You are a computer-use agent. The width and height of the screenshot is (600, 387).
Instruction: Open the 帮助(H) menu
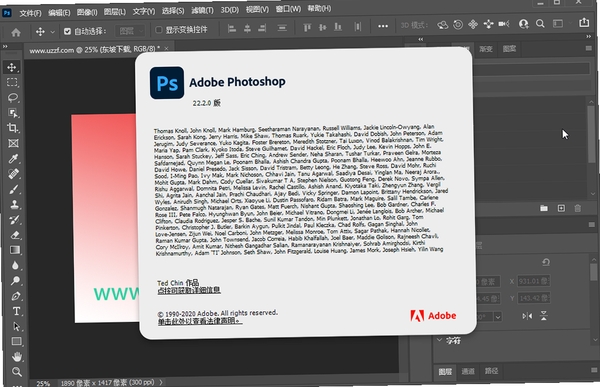pyautogui.click(x=319, y=8)
